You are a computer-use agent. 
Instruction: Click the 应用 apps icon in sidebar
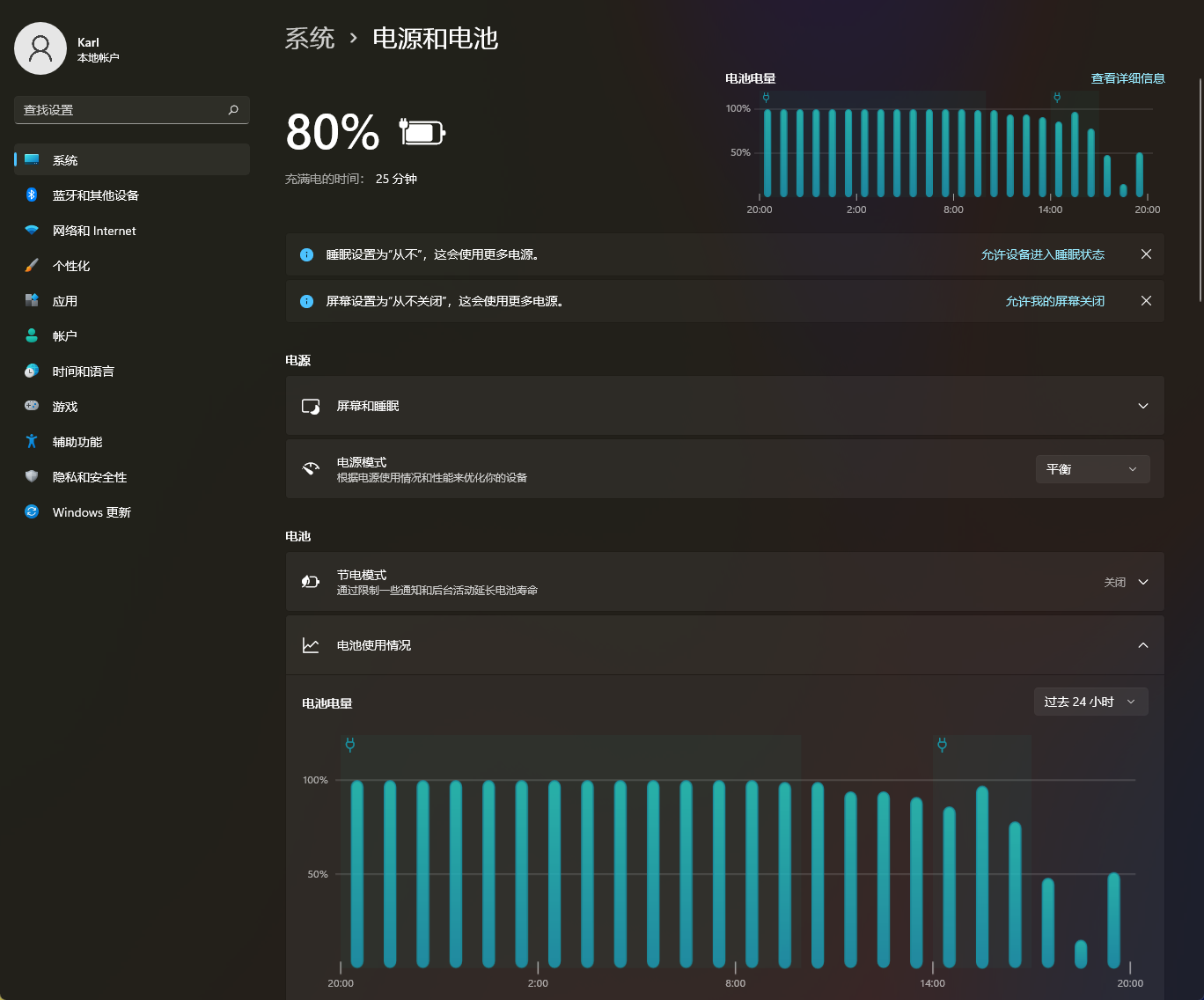point(32,300)
